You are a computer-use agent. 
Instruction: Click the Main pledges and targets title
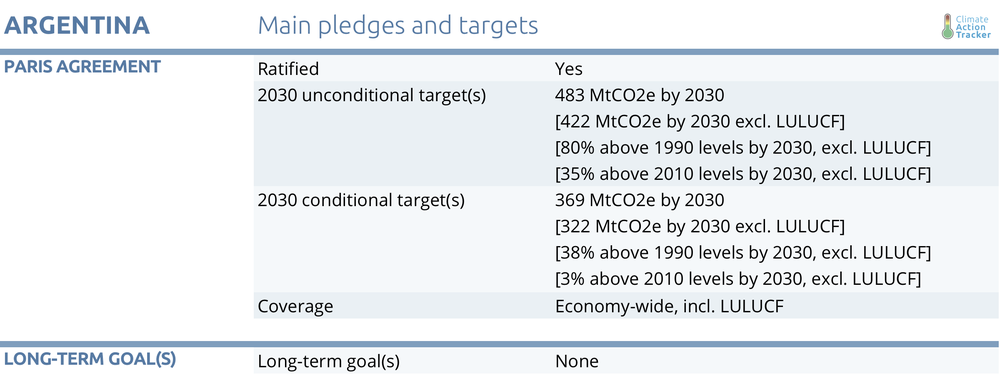(x=398, y=26)
